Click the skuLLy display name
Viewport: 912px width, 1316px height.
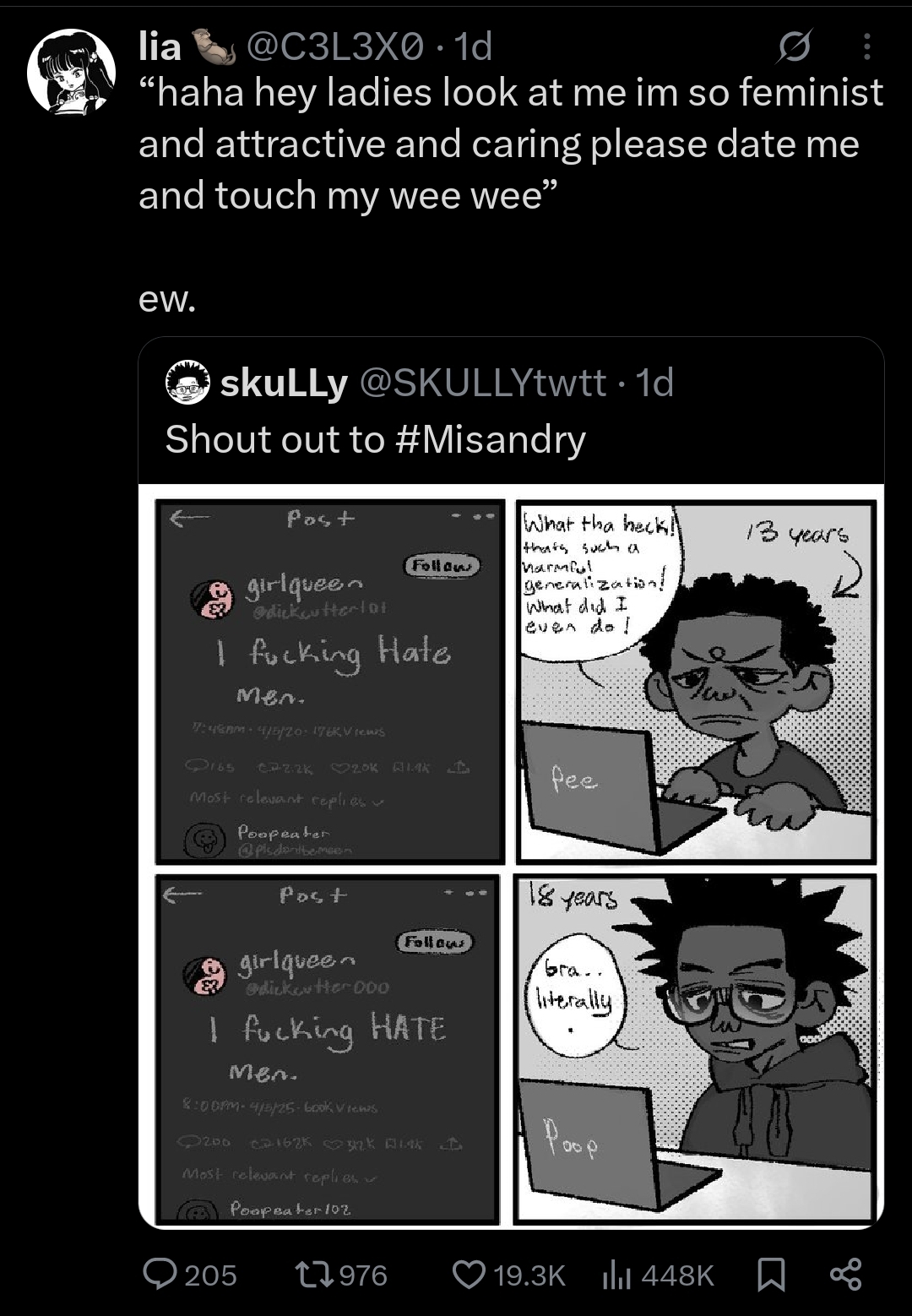click(x=284, y=383)
